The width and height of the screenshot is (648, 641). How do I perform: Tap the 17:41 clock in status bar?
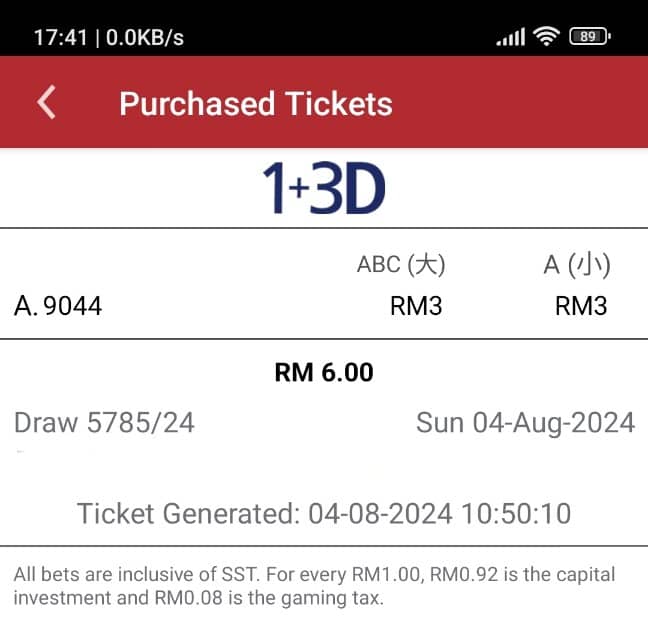pyautogui.click(x=60, y=38)
